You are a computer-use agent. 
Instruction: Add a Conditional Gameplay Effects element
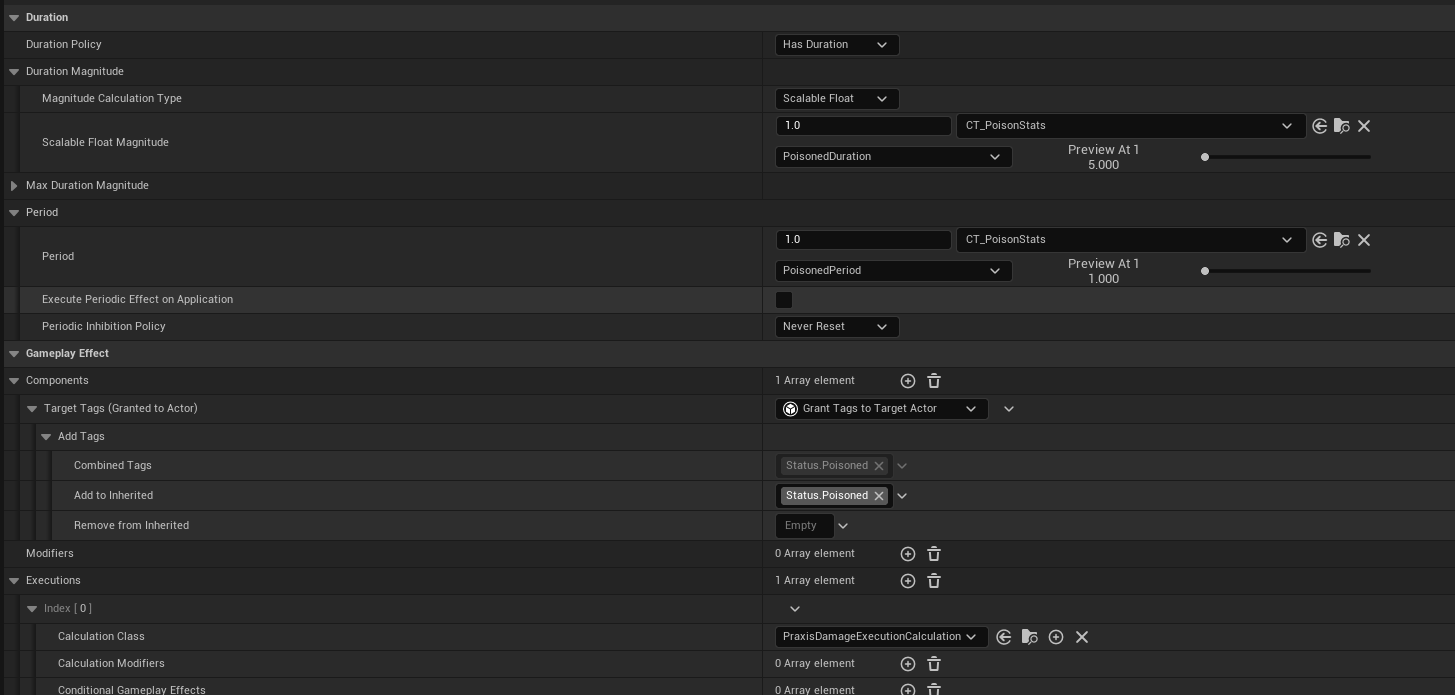coord(908,690)
